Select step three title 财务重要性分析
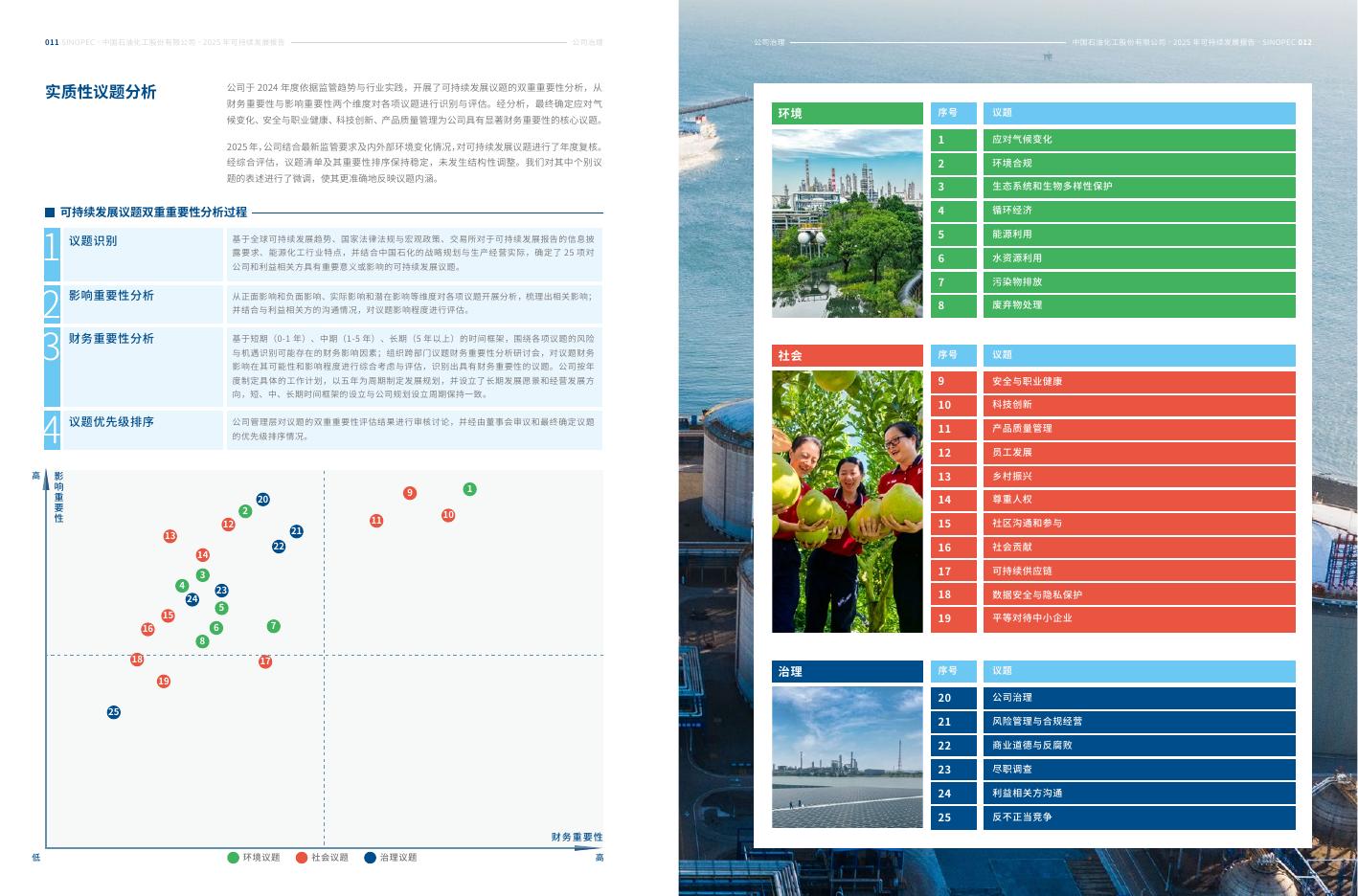Viewport: 1358px width, 896px height. coord(111,339)
